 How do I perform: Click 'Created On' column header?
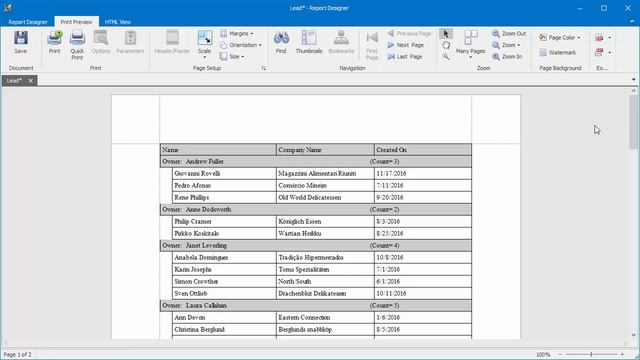point(422,150)
